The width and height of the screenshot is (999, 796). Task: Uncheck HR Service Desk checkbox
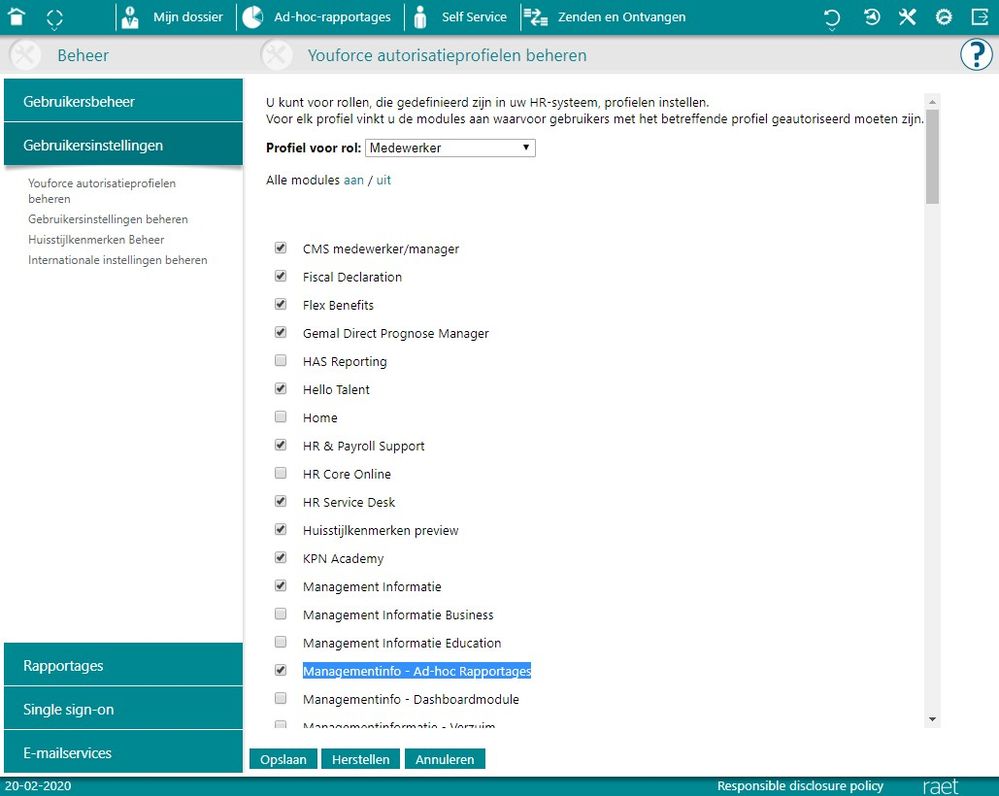pyautogui.click(x=280, y=500)
